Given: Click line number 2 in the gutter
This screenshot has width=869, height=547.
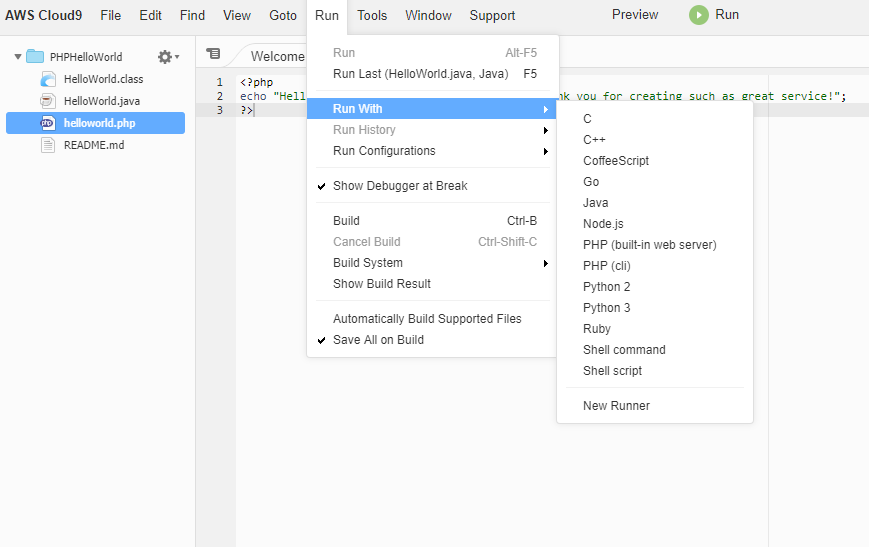Looking at the screenshot, I should 219,96.
